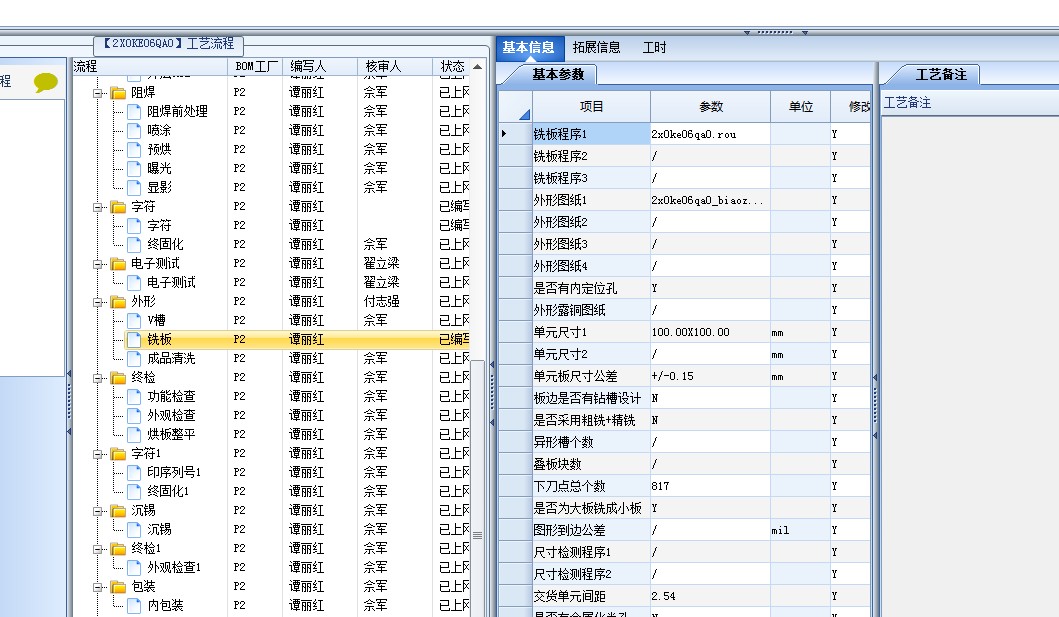Image resolution: width=1059 pixels, height=617 pixels.
Task: Collapse the 字符1 tree node
Action: pyautogui.click(x=98, y=454)
